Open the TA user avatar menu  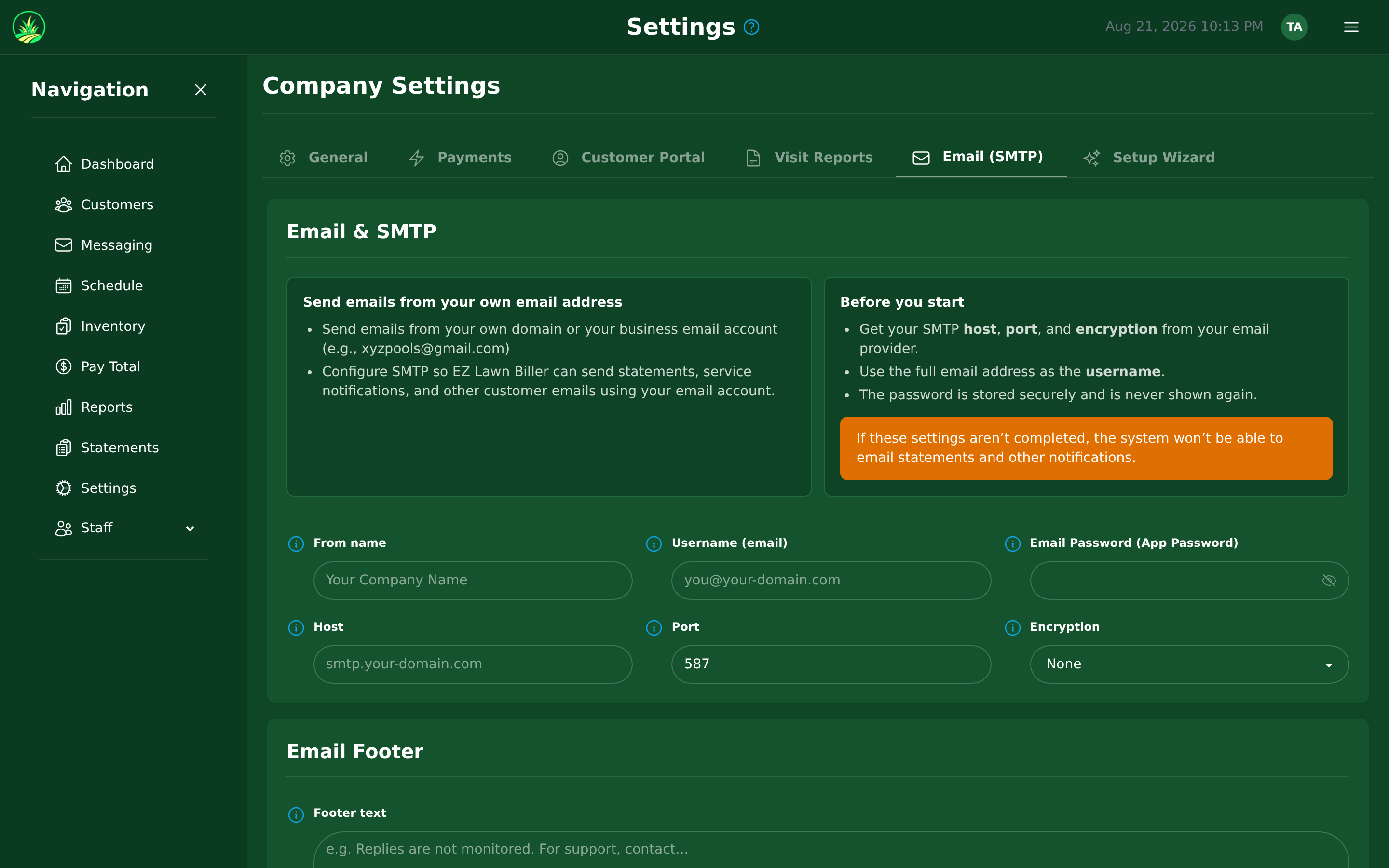tap(1294, 27)
